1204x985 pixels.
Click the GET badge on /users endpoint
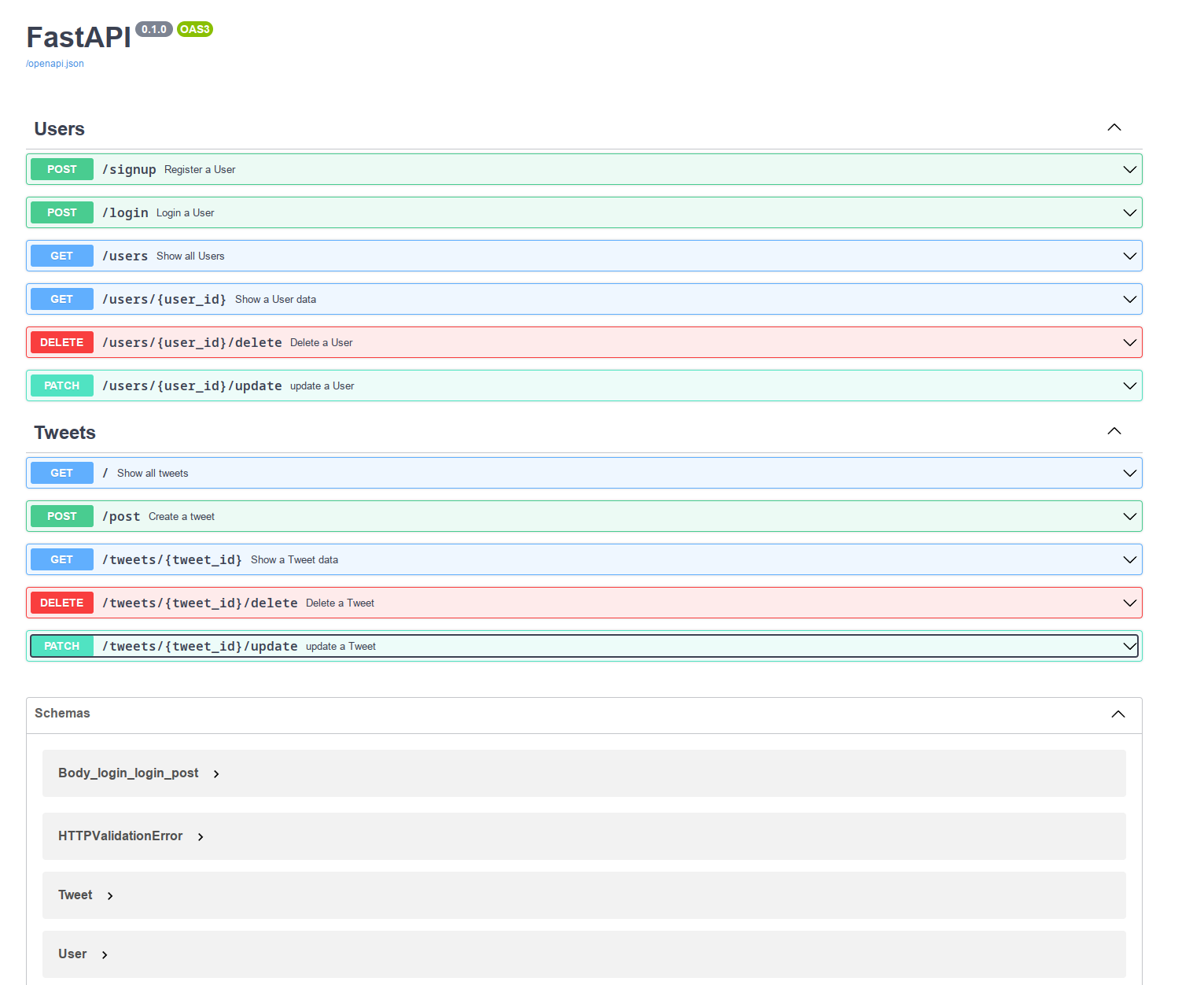(61, 256)
